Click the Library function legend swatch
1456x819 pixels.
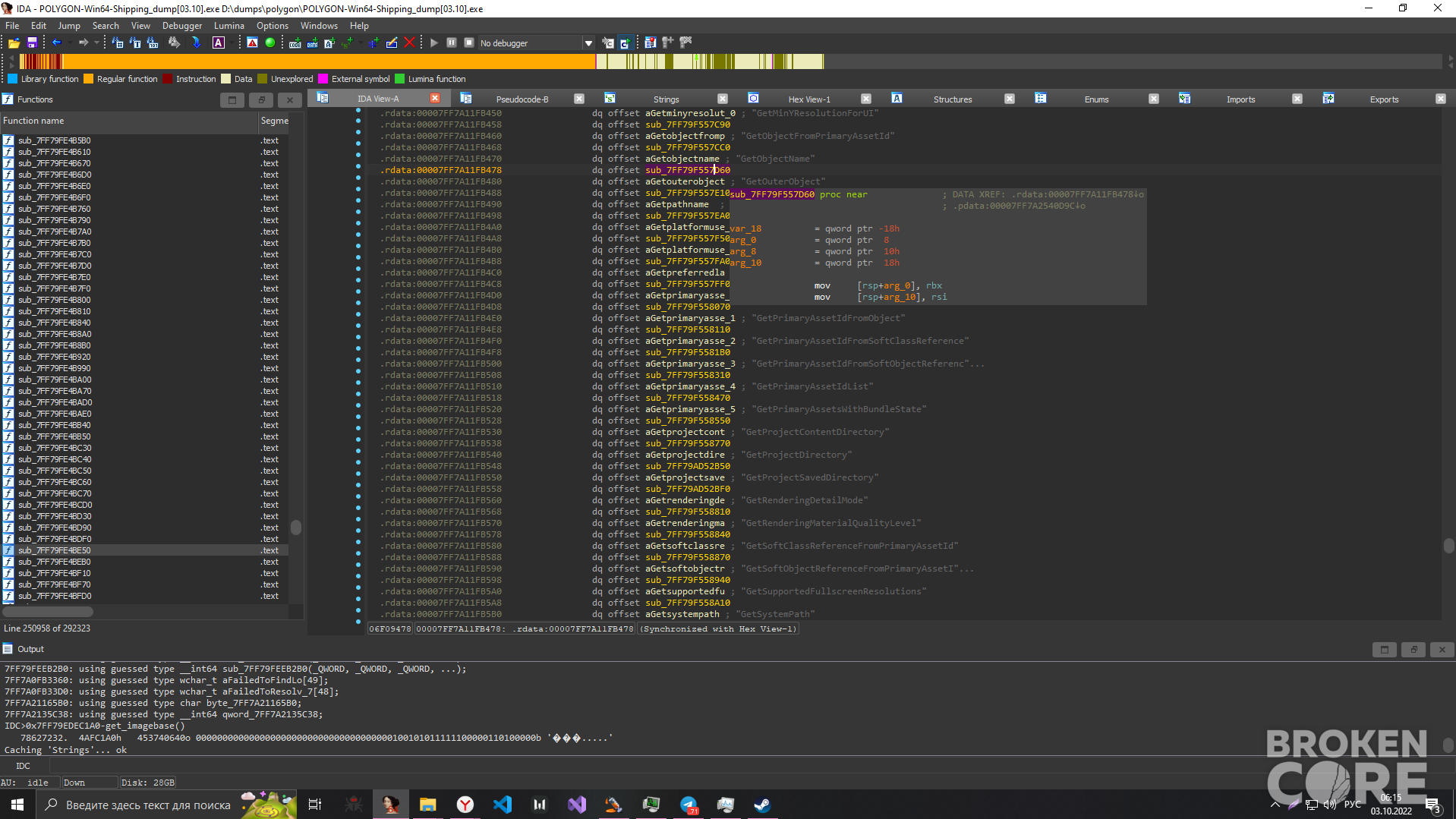point(12,79)
